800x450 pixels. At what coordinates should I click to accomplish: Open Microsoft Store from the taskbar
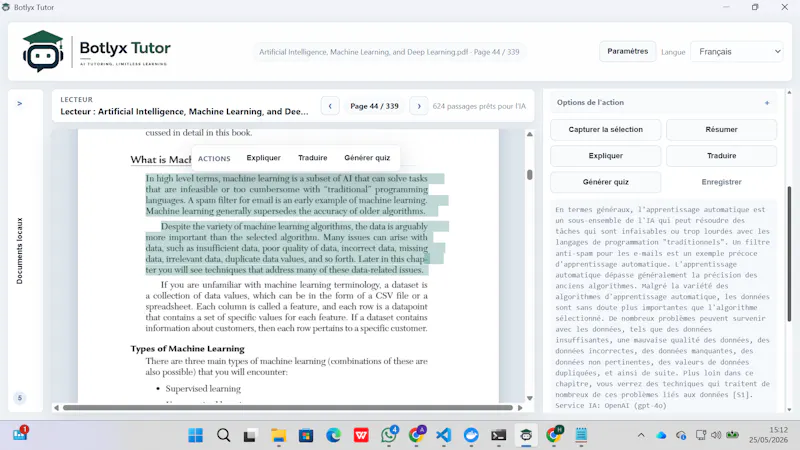tap(306, 435)
